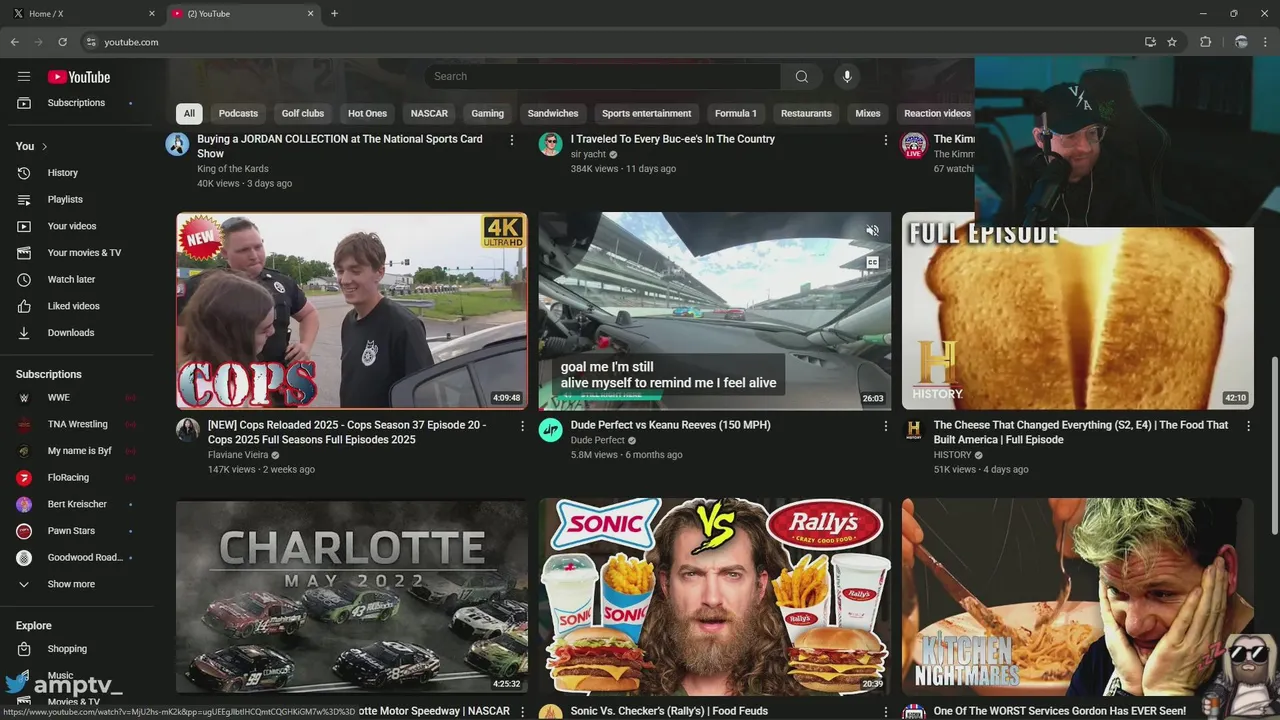Open the Dude Perfect channel avatar
Screen dimensions: 1280x720
(551, 430)
